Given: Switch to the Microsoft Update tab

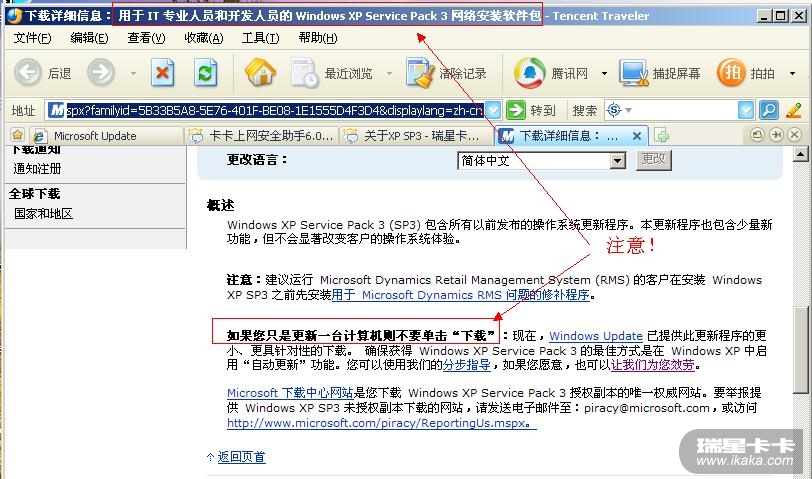Looking at the screenshot, I should 106,136.
